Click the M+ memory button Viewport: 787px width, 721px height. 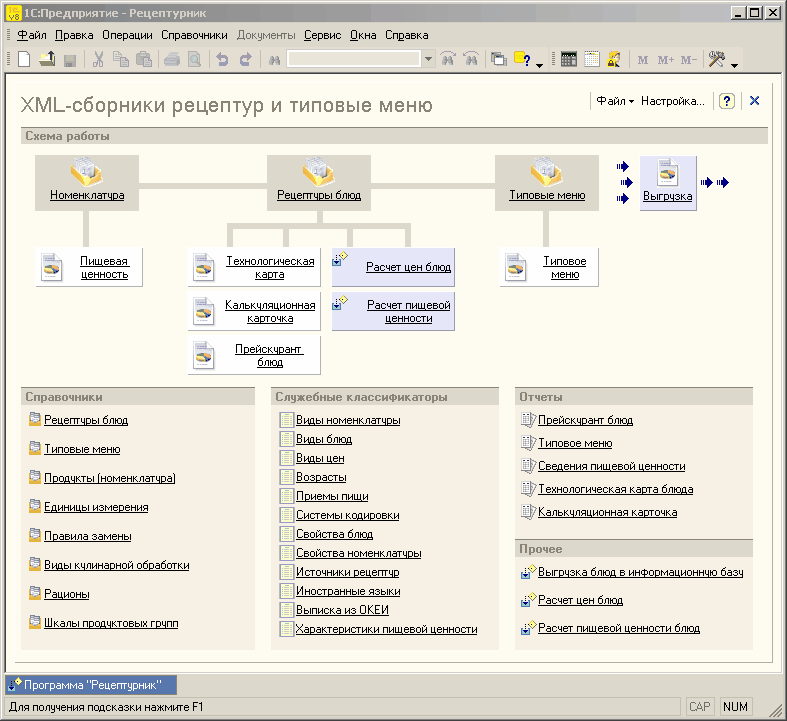[666, 60]
